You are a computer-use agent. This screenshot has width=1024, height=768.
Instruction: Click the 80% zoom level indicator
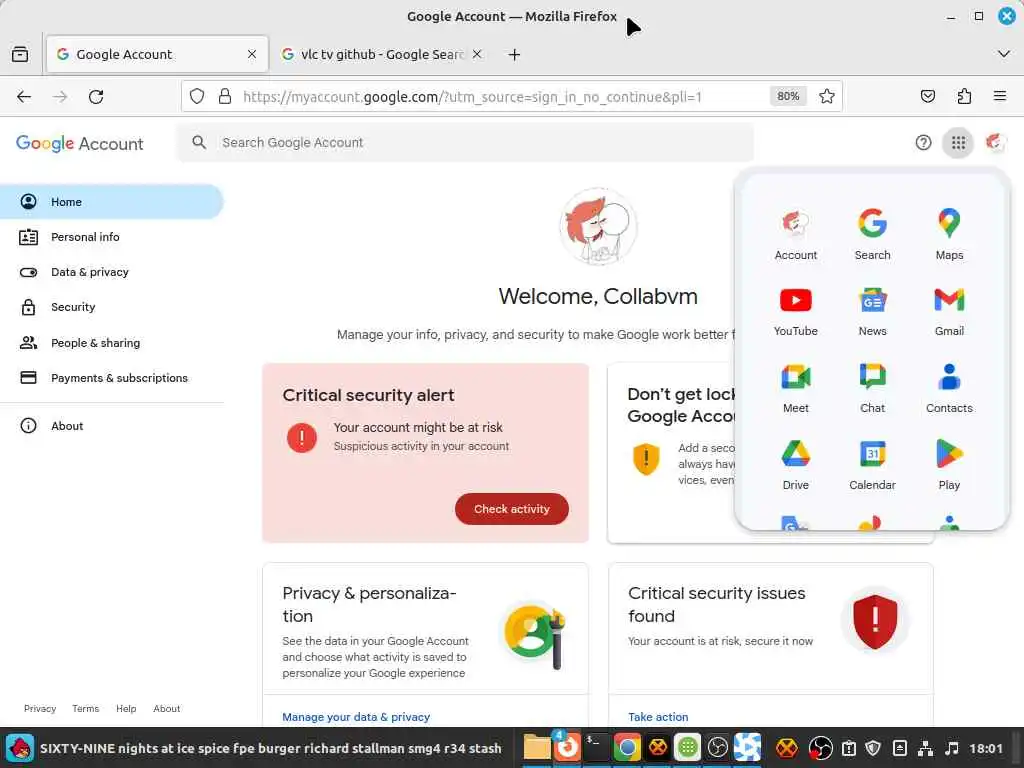(x=788, y=97)
